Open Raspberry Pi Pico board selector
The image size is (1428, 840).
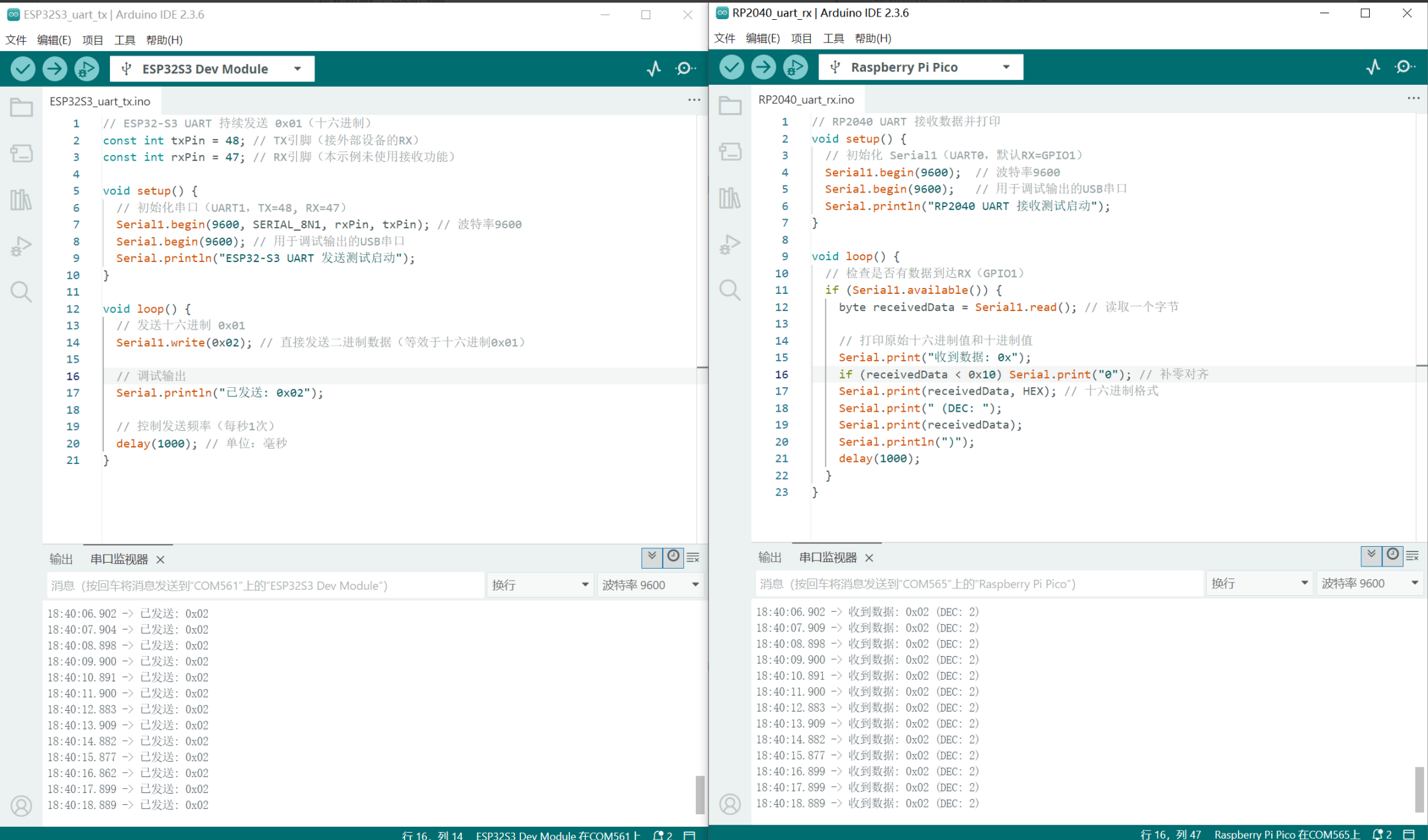pyautogui.click(x=920, y=67)
